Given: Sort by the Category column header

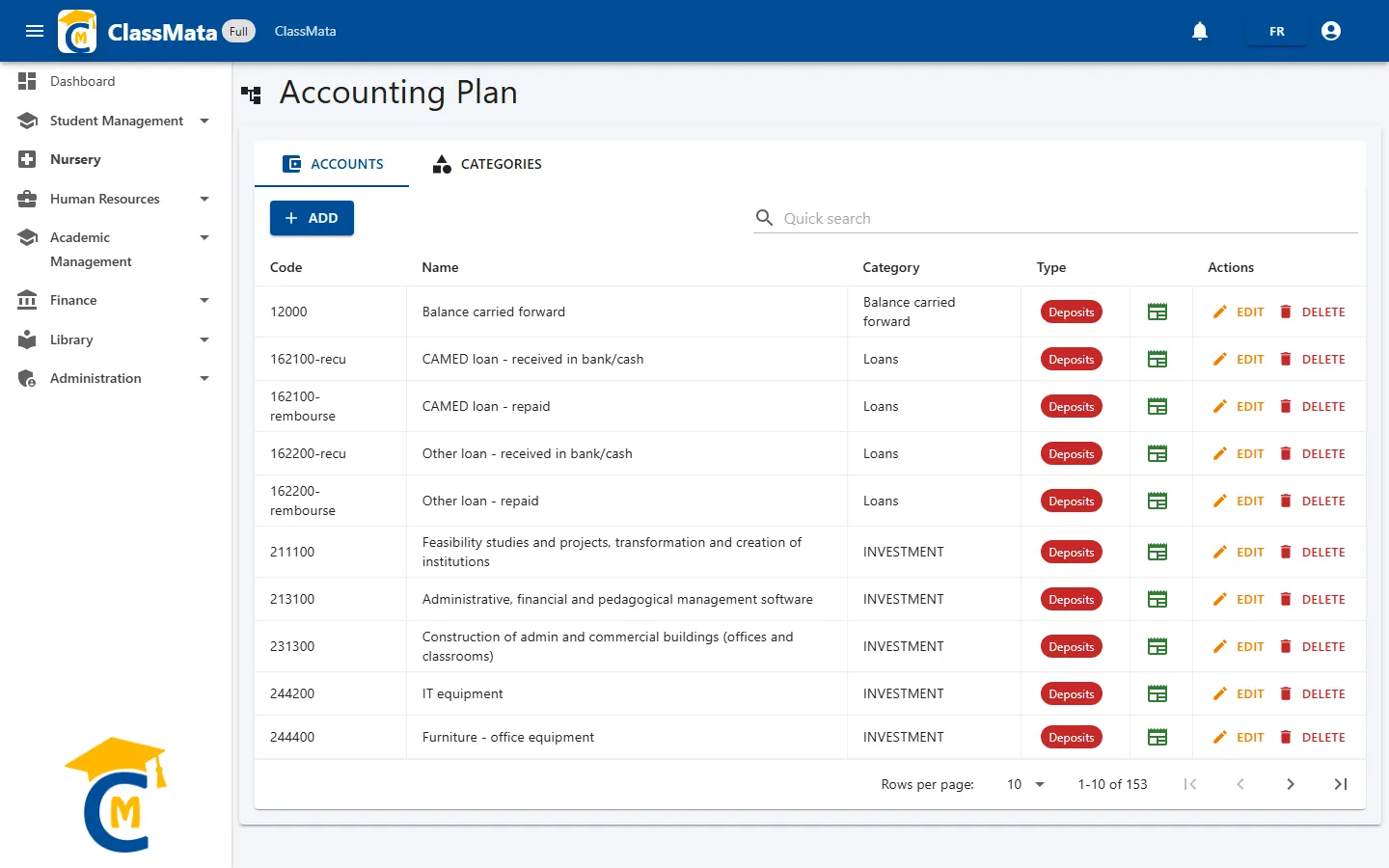Looking at the screenshot, I should (891, 267).
